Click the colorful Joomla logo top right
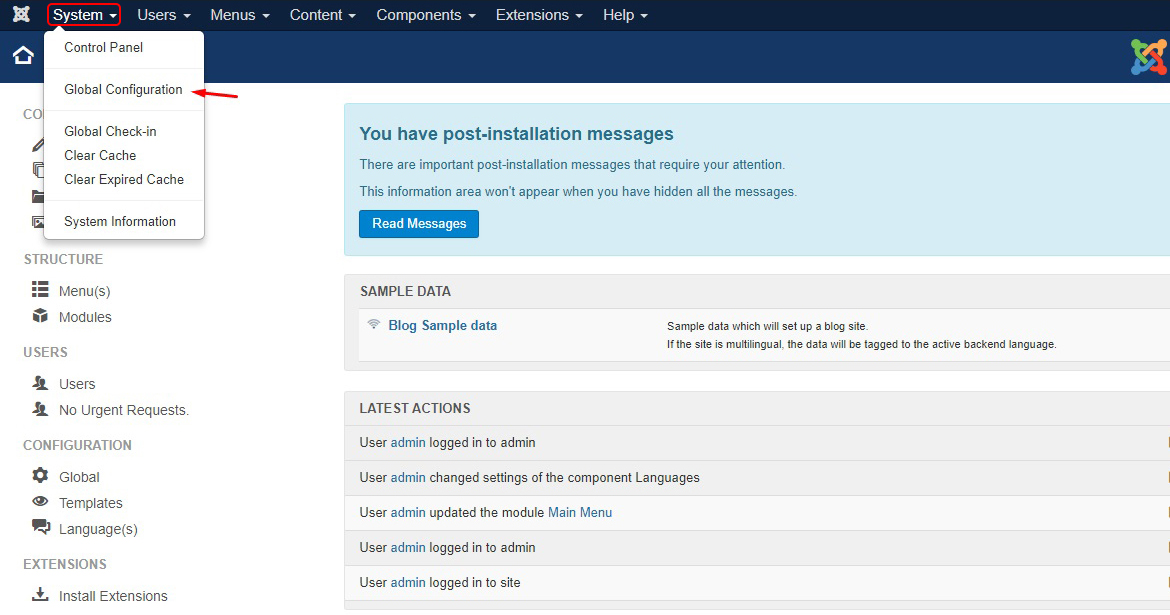The image size is (1170, 615). [1148, 57]
